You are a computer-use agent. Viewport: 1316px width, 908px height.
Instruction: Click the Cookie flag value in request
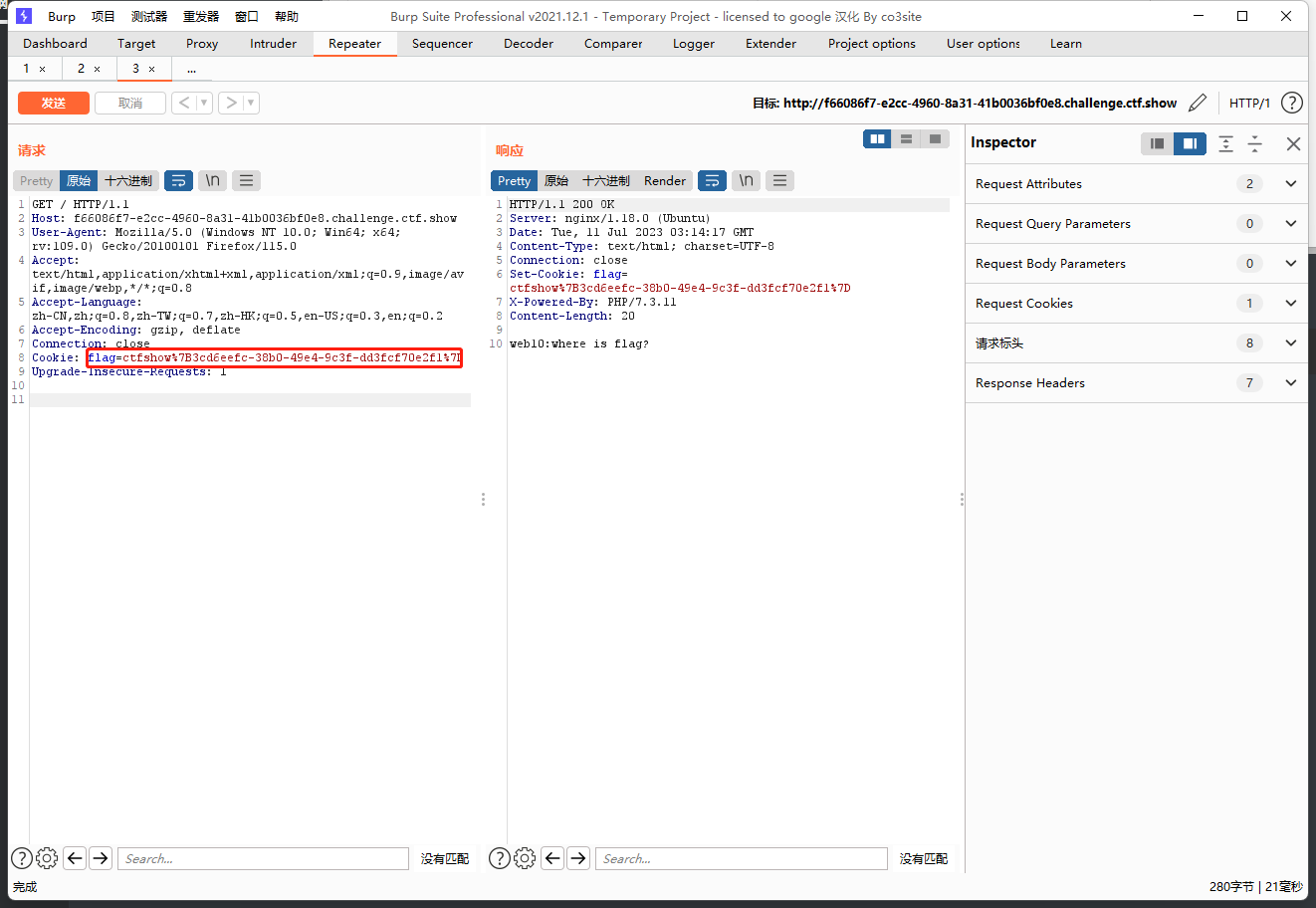pyautogui.click(x=275, y=357)
